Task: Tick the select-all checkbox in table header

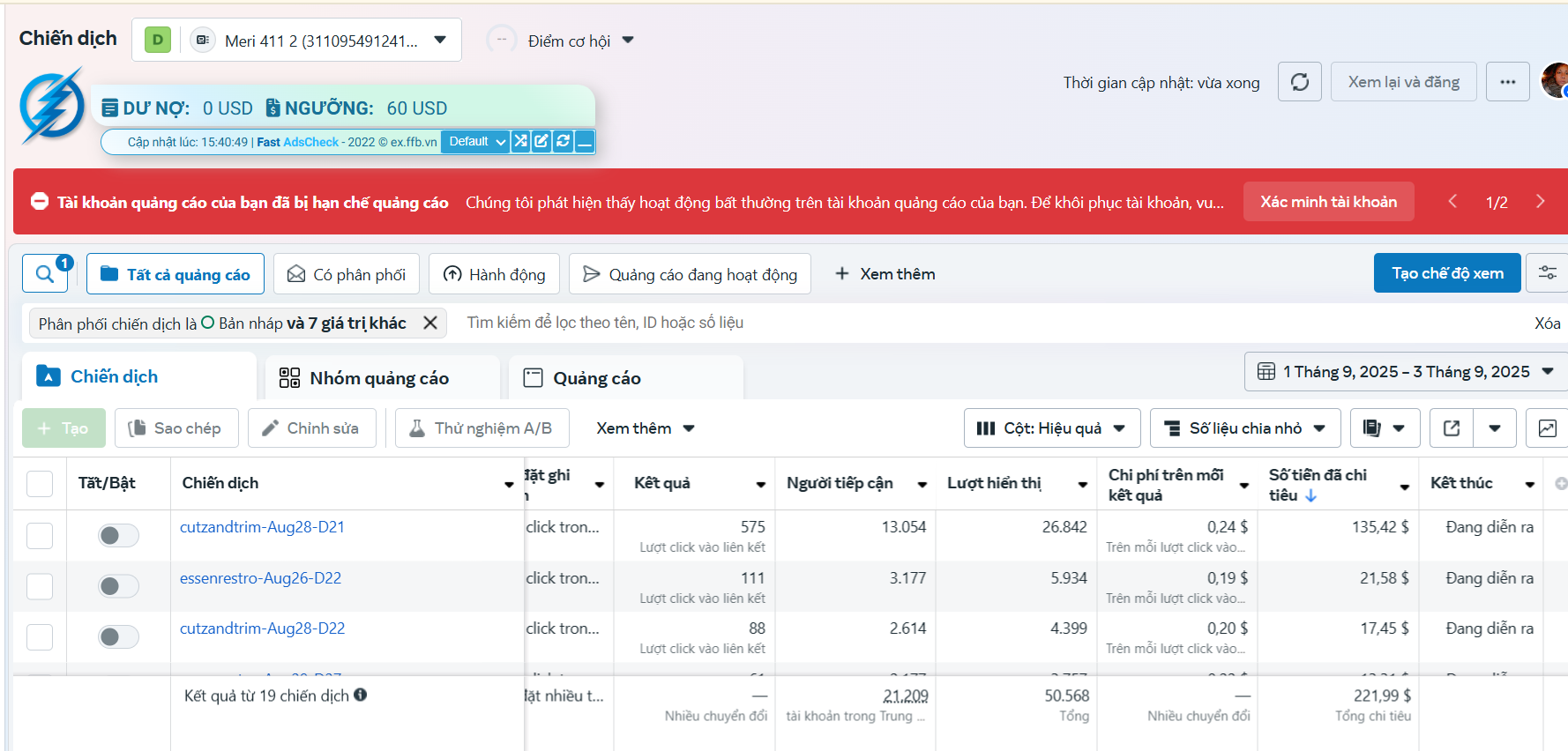Action: 40,484
